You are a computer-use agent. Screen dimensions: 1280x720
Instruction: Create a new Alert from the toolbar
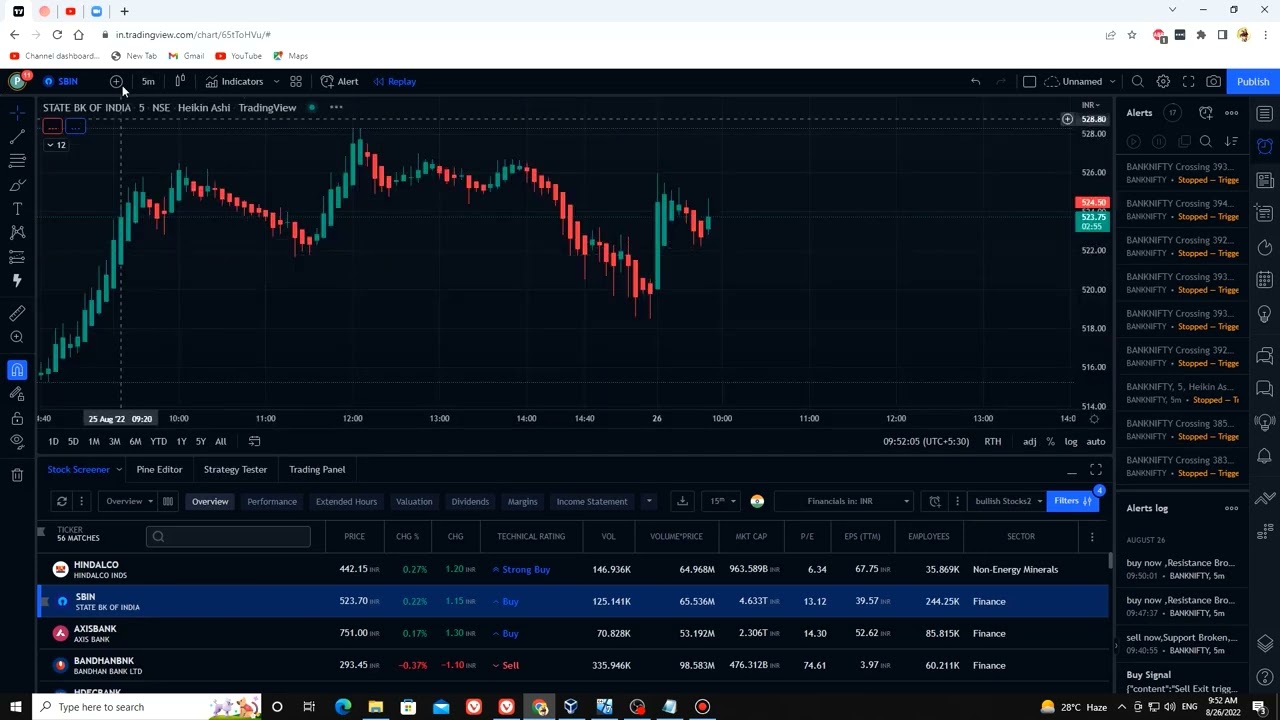pyautogui.click(x=339, y=81)
